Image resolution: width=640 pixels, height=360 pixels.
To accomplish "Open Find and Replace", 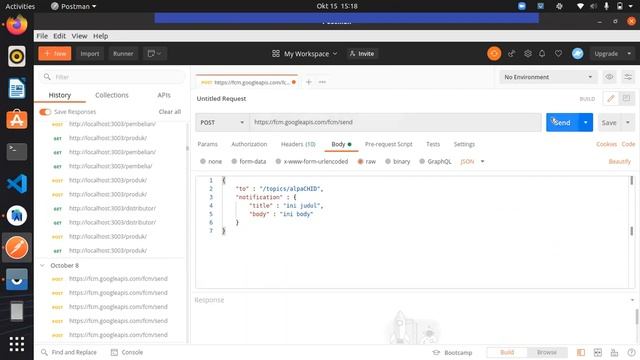I will pos(69,352).
